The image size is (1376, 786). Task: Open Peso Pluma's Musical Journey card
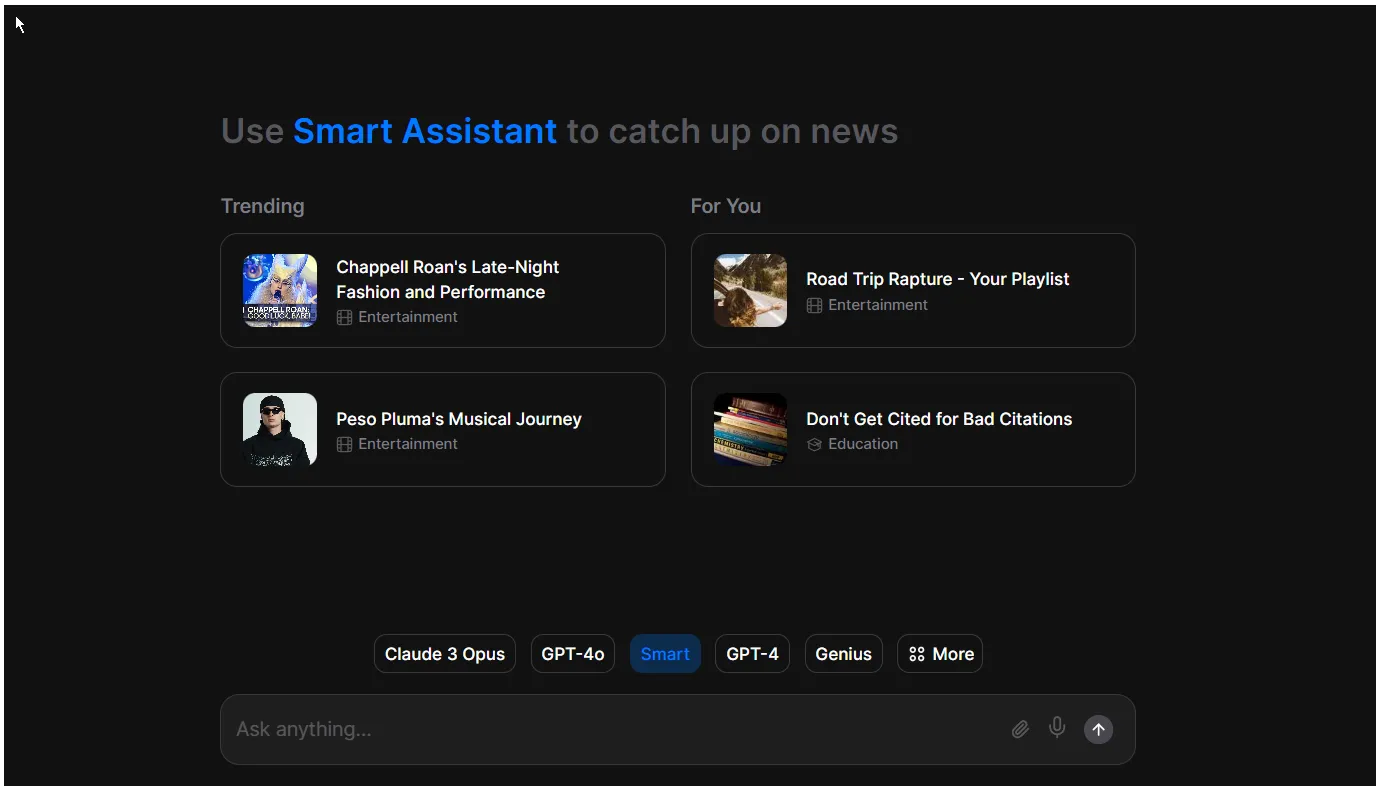coord(443,429)
